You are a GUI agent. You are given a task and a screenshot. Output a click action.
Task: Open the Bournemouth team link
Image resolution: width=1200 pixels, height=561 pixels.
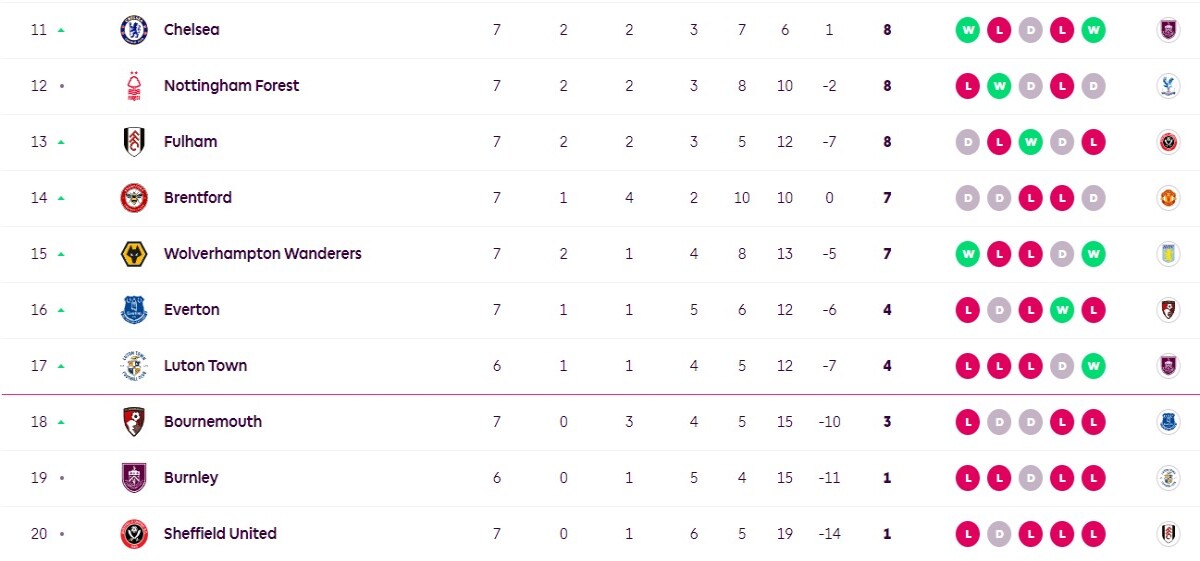[x=213, y=422]
